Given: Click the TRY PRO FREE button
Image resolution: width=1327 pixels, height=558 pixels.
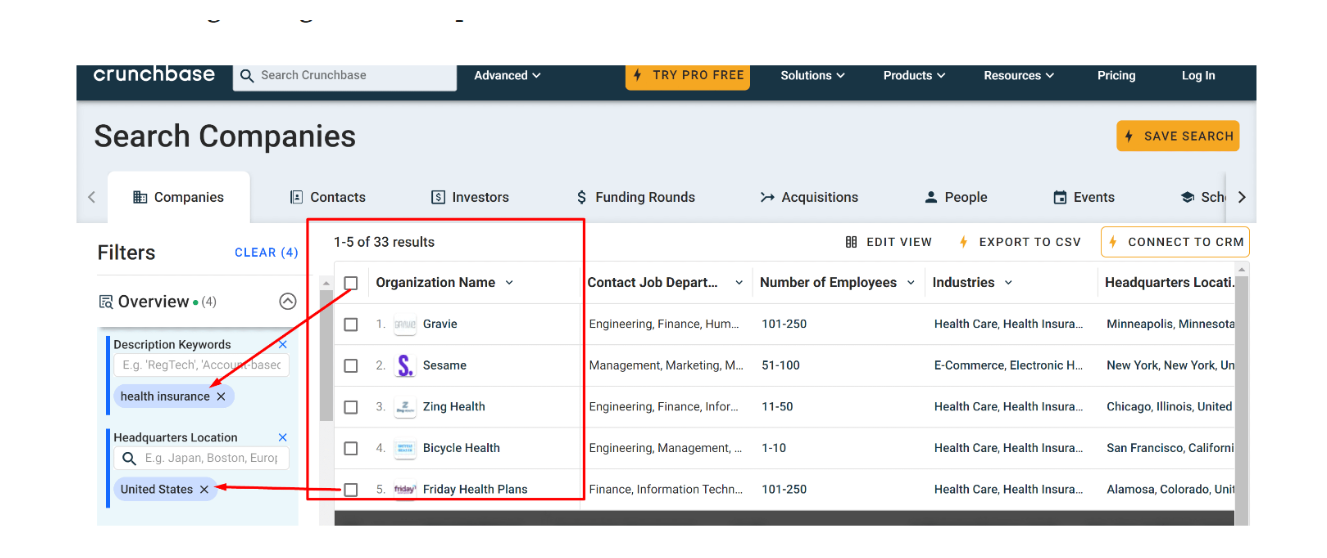Looking at the screenshot, I should [687, 76].
